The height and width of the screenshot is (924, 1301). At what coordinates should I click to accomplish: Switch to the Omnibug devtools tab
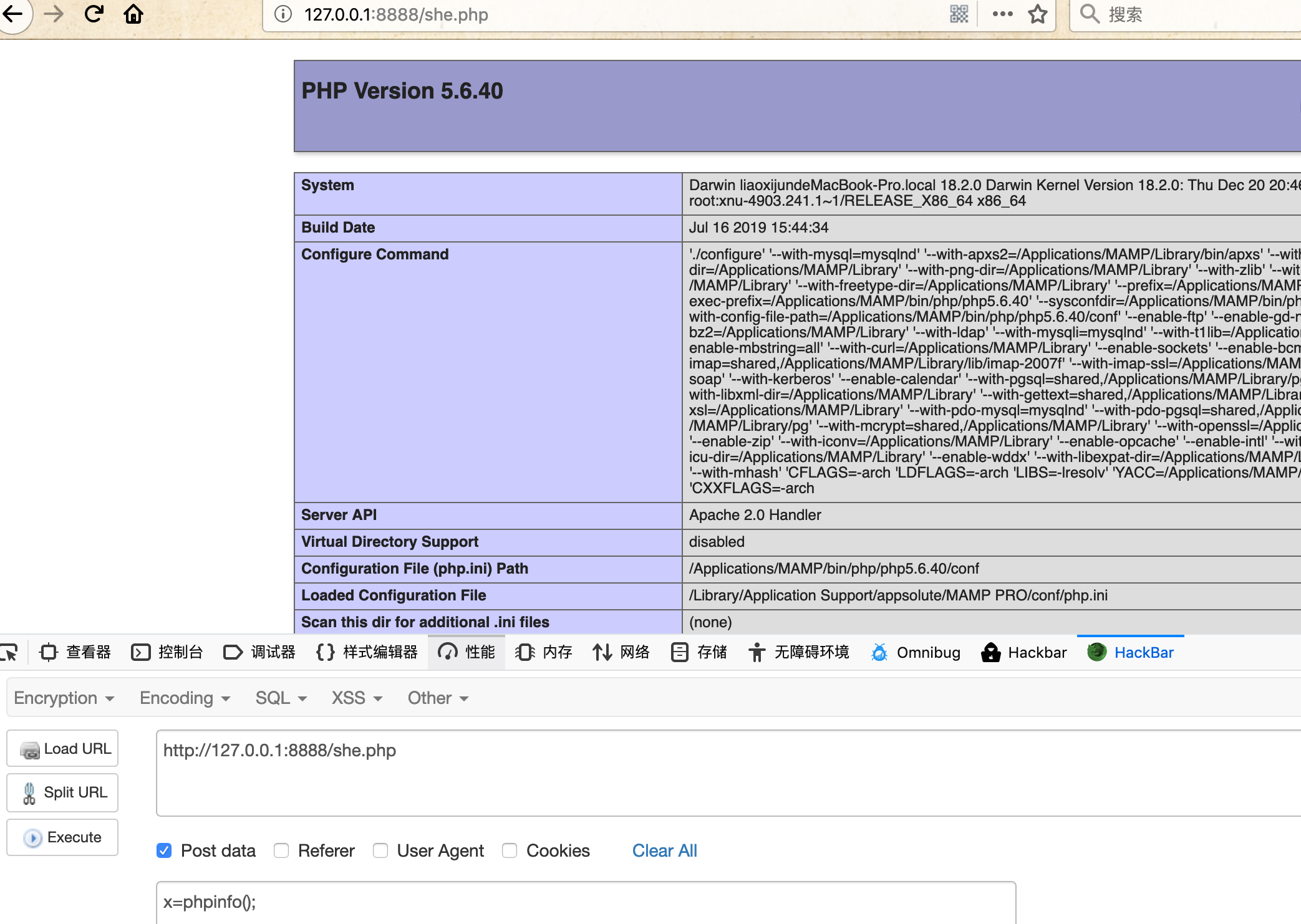[x=916, y=653]
